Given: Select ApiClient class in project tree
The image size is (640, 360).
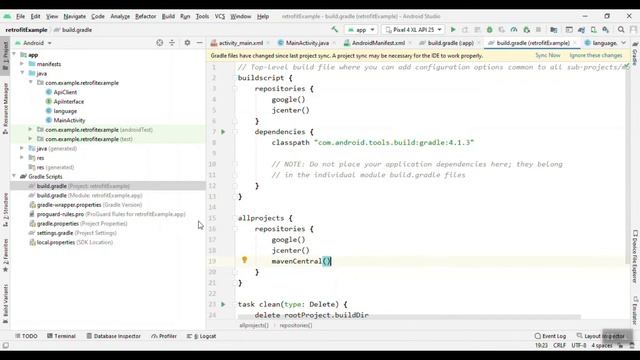Looking at the screenshot, I should (x=65, y=92).
